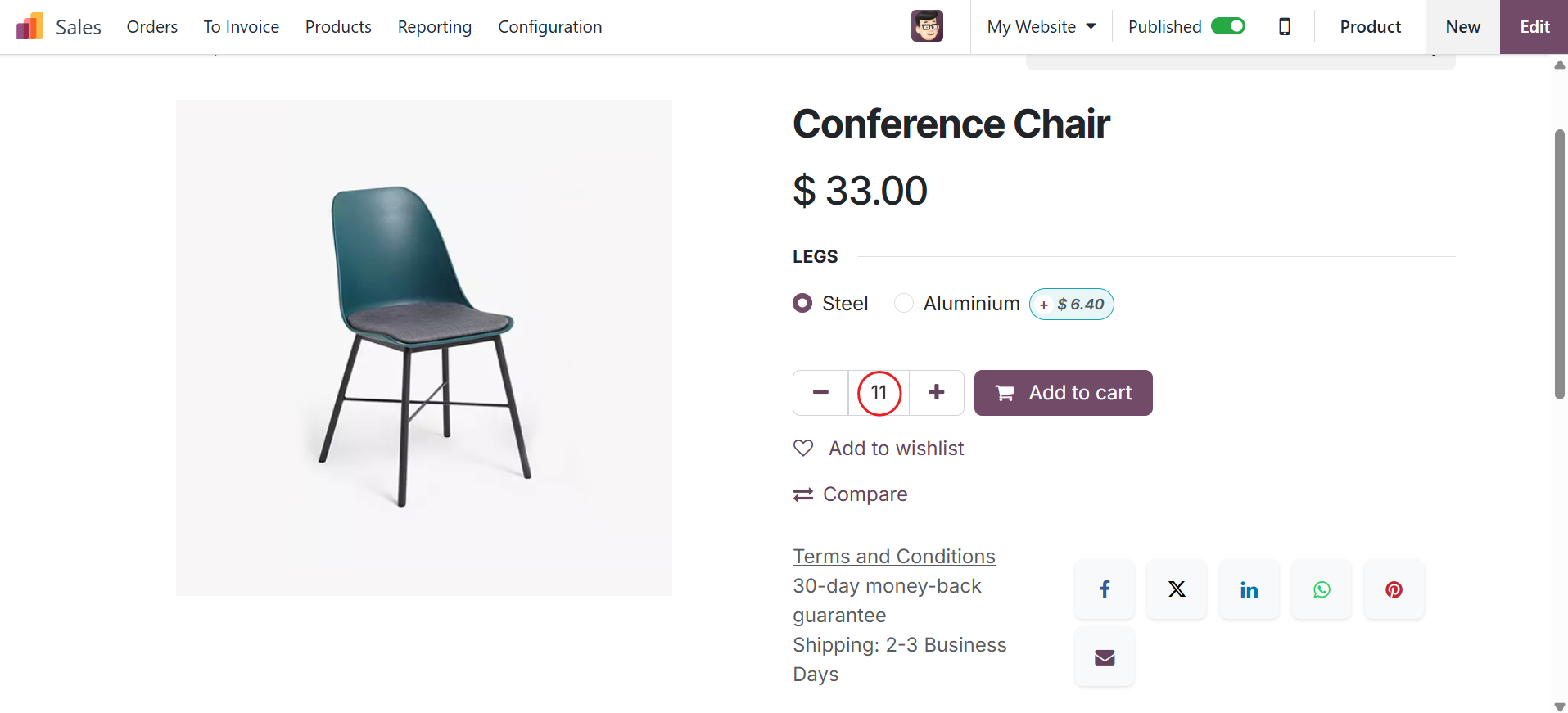Share product on Pinterest

point(1394,589)
